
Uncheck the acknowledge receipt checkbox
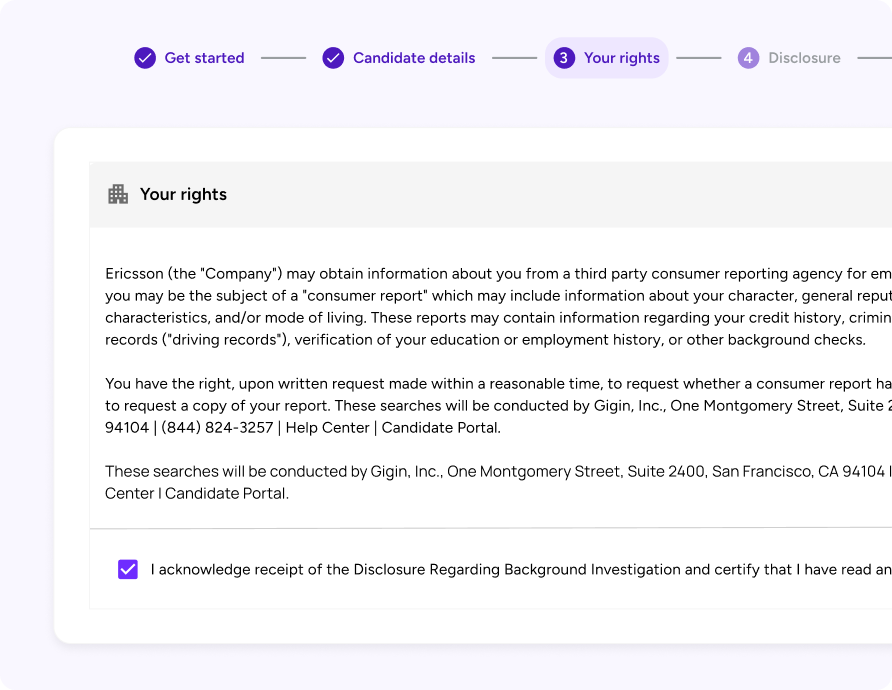click(128, 570)
